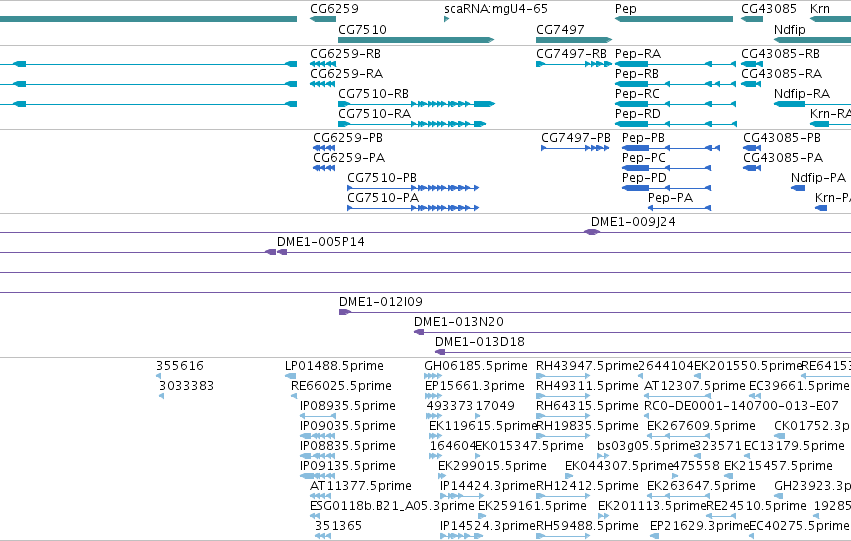Viewport: 851px width, 541px height.
Task: Click transcript CG7510-RA
Action: pos(412,124)
